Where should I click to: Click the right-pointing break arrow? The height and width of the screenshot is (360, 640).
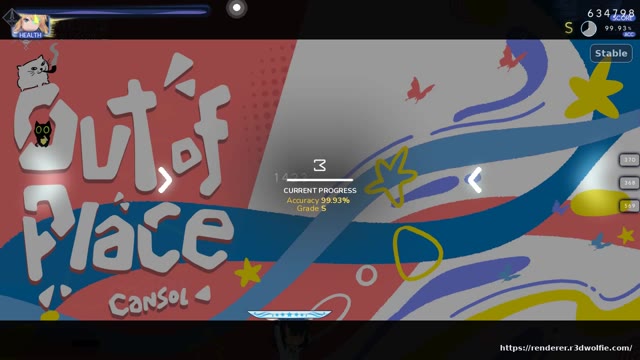point(165,180)
